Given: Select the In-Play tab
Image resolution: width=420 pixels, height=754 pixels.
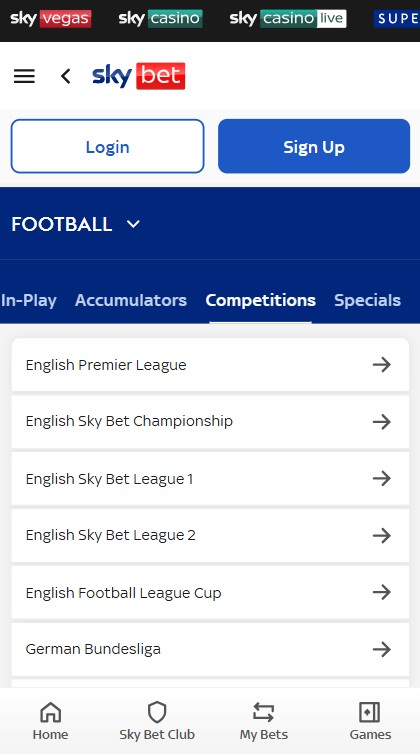Looking at the screenshot, I should tap(28, 300).
